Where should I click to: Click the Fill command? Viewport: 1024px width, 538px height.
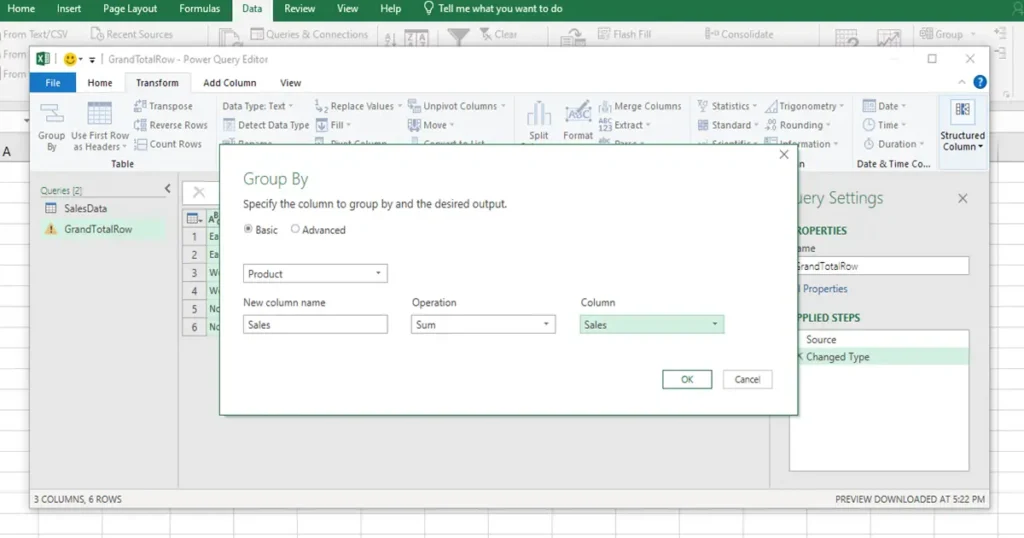334,125
